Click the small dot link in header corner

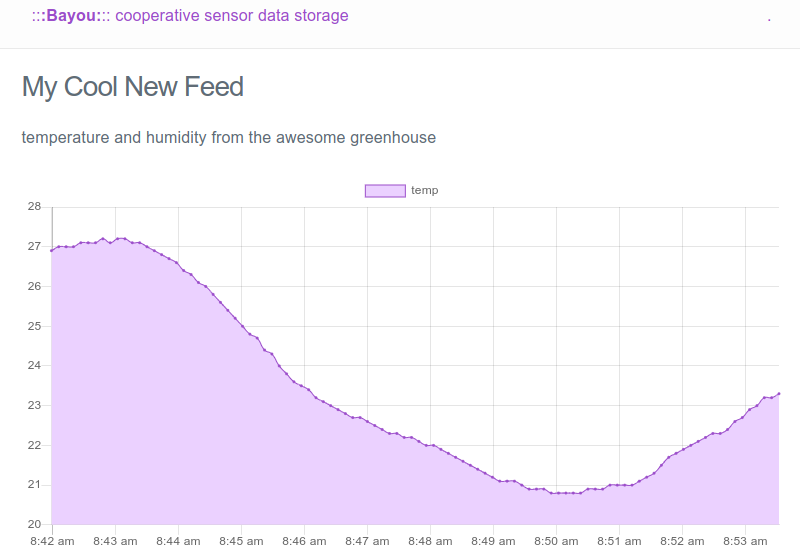(x=769, y=20)
